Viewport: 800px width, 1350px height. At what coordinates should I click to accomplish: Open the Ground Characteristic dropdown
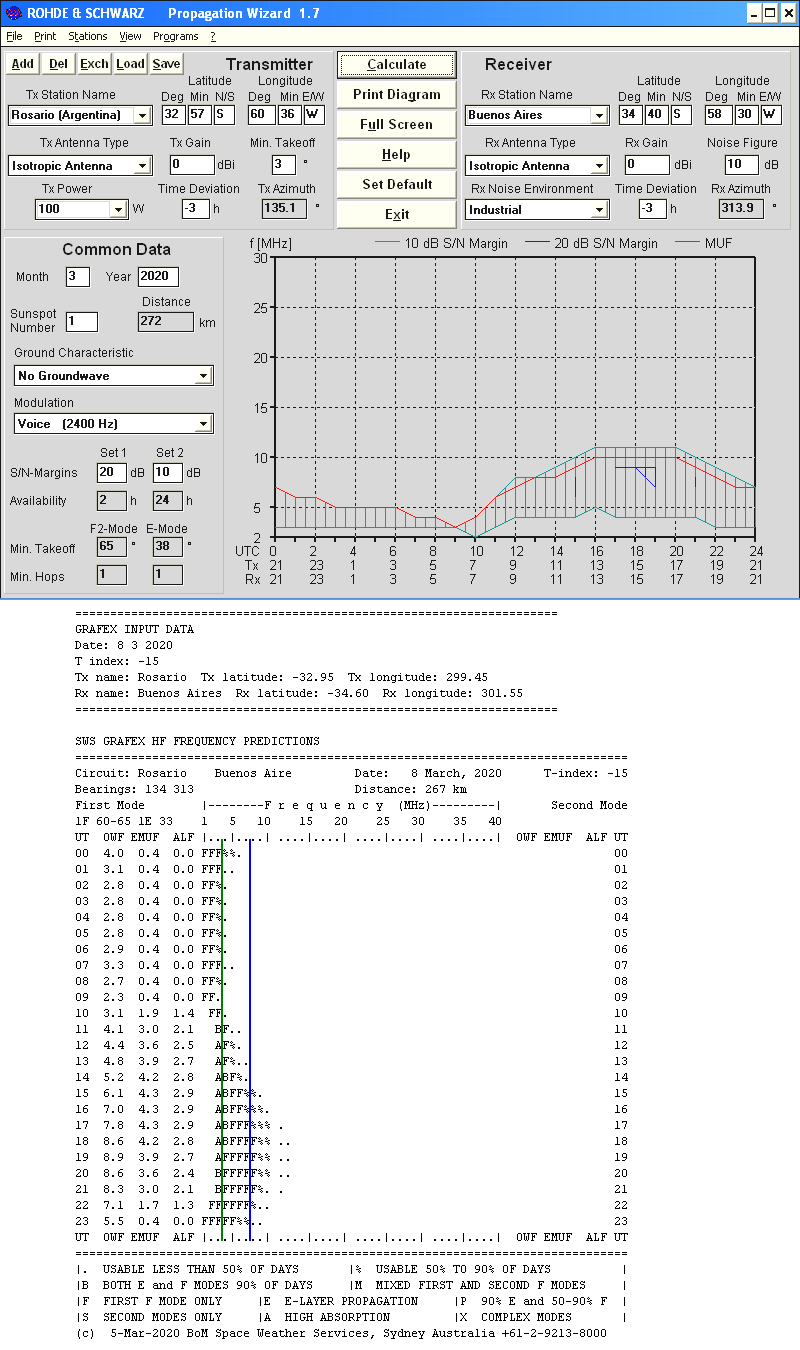pyautogui.click(x=203, y=376)
